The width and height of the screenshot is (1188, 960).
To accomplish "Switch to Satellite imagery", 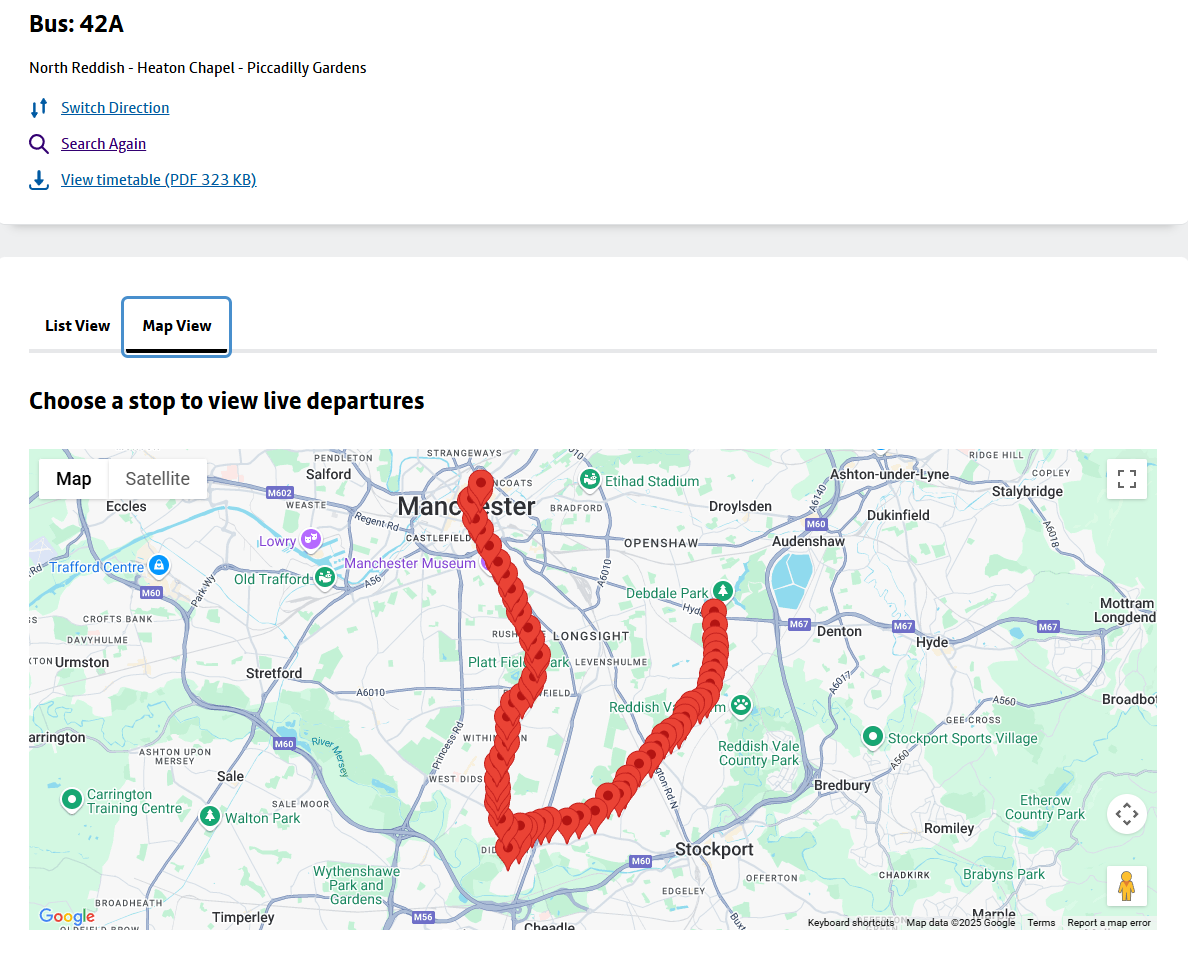I will pyautogui.click(x=158, y=479).
